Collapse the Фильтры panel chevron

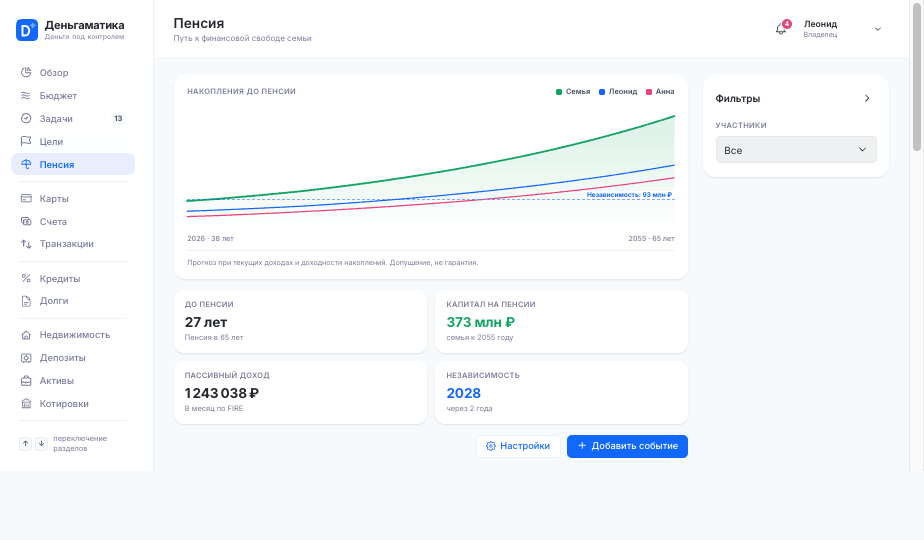click(867, 98)
